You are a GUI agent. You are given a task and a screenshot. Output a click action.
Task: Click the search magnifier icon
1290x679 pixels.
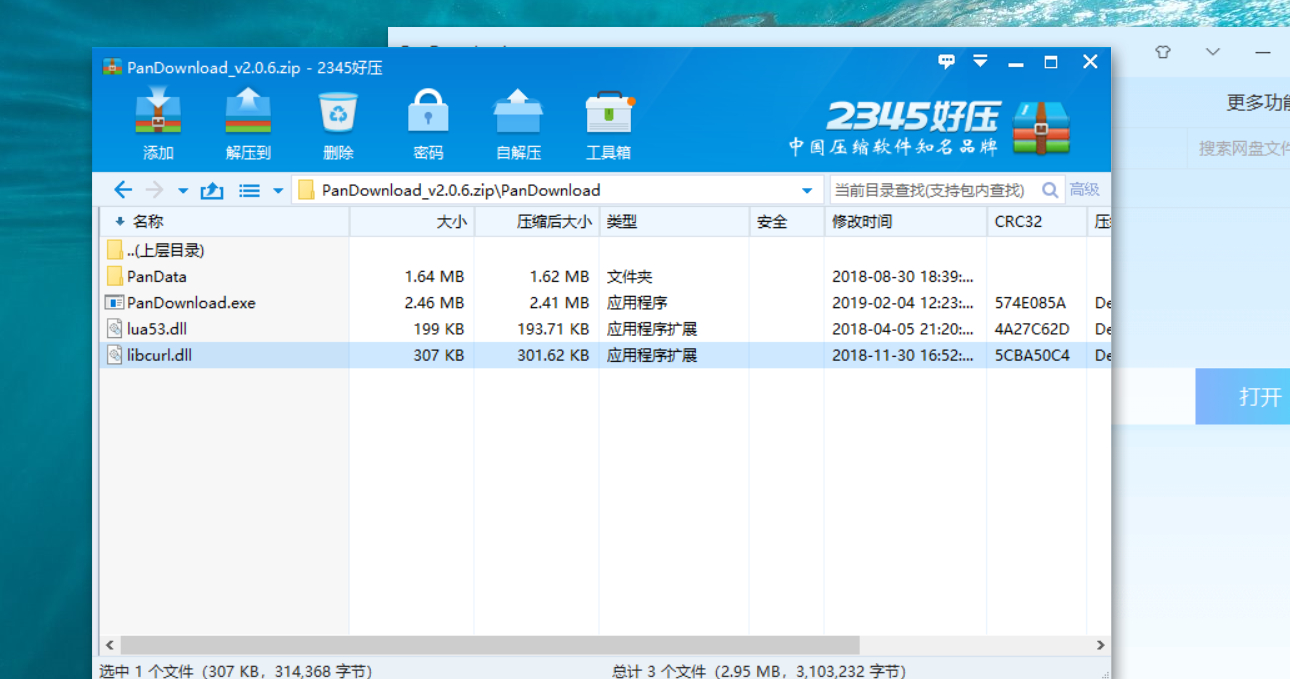1050,190
